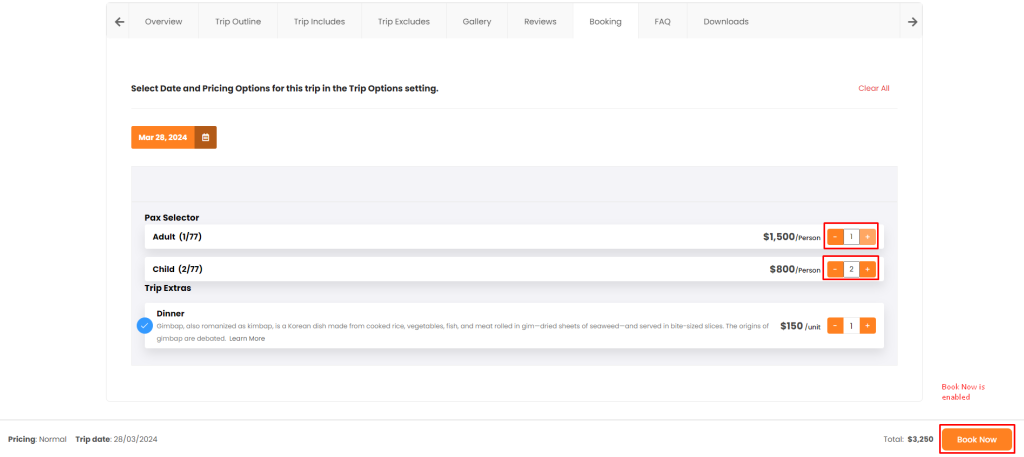Open Learn More link for Dinner
Image resolution: width=1024 pixels, height=457 pixels.
click(247, 338)
